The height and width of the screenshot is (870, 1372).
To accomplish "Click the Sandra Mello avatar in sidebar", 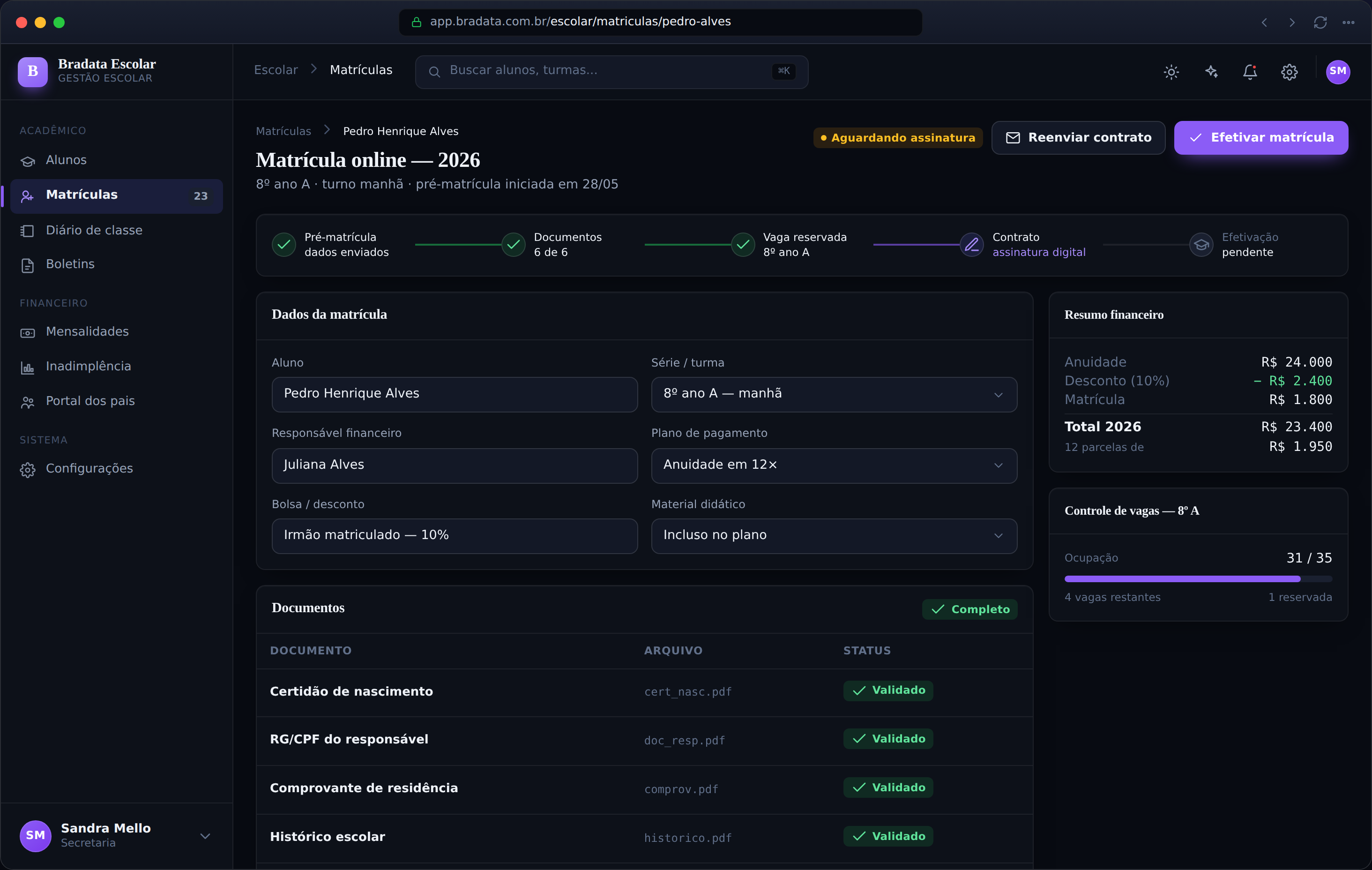I will [35, 835].
